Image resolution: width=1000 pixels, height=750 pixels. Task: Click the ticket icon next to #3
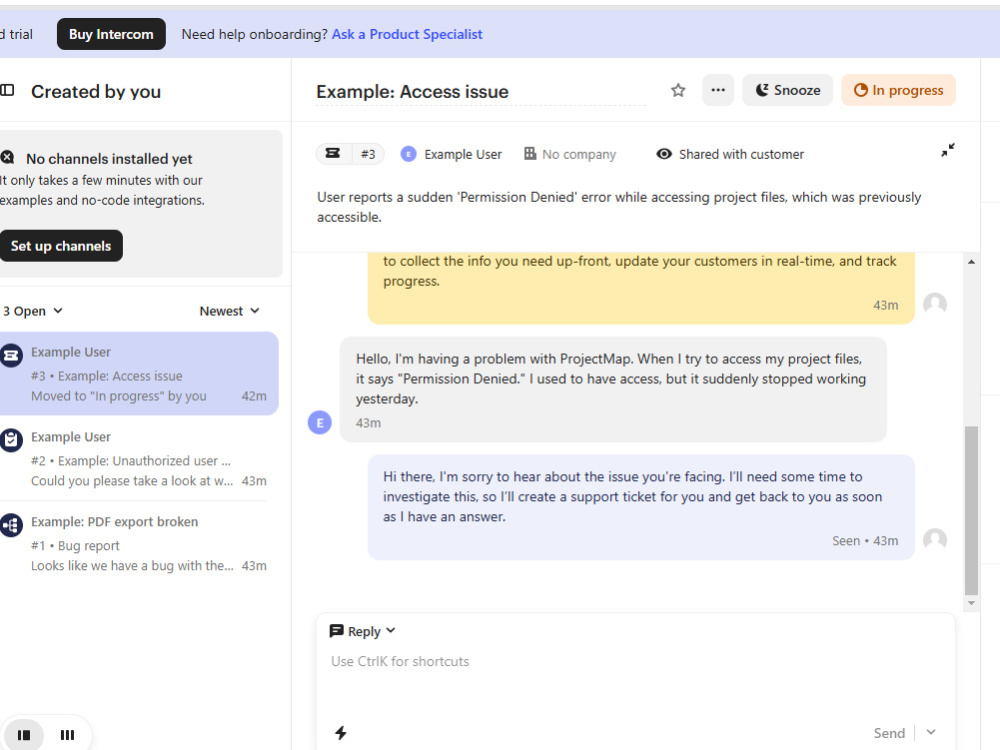click(333, 154)
